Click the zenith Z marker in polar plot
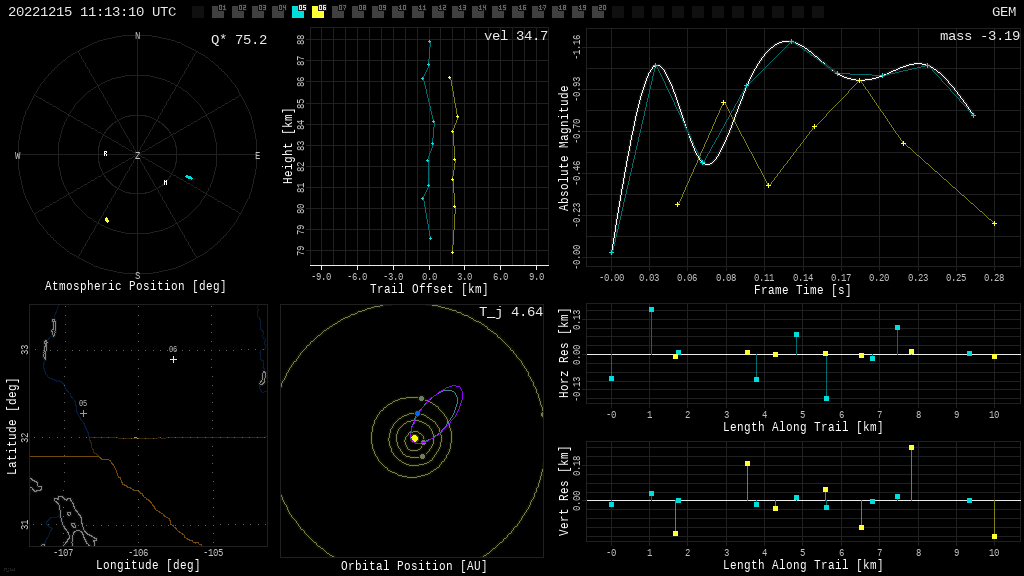Image resolution: width=1024 pixels, height=576 pixels. [x=138, y=156]
